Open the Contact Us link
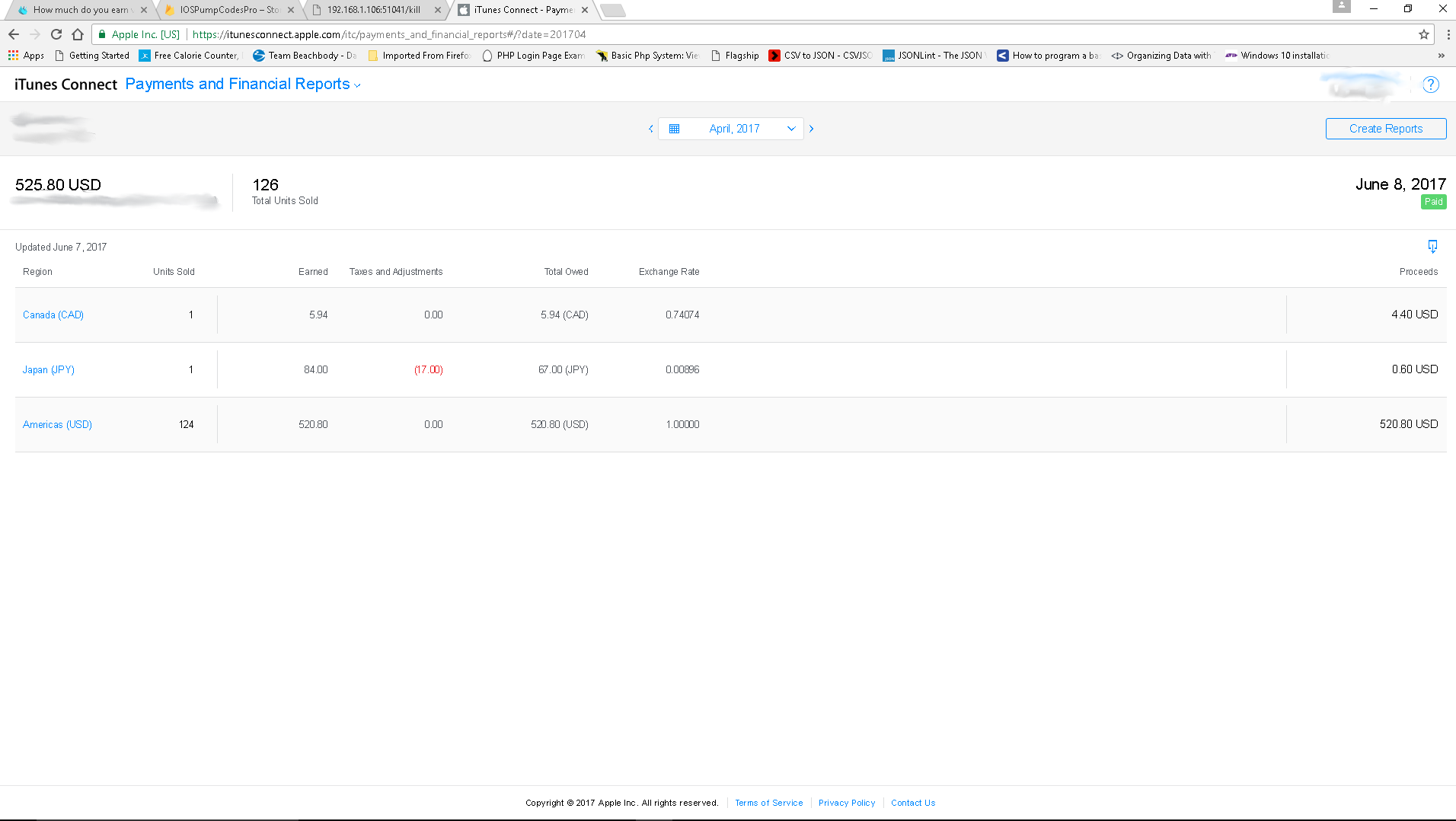 point(913,803)
